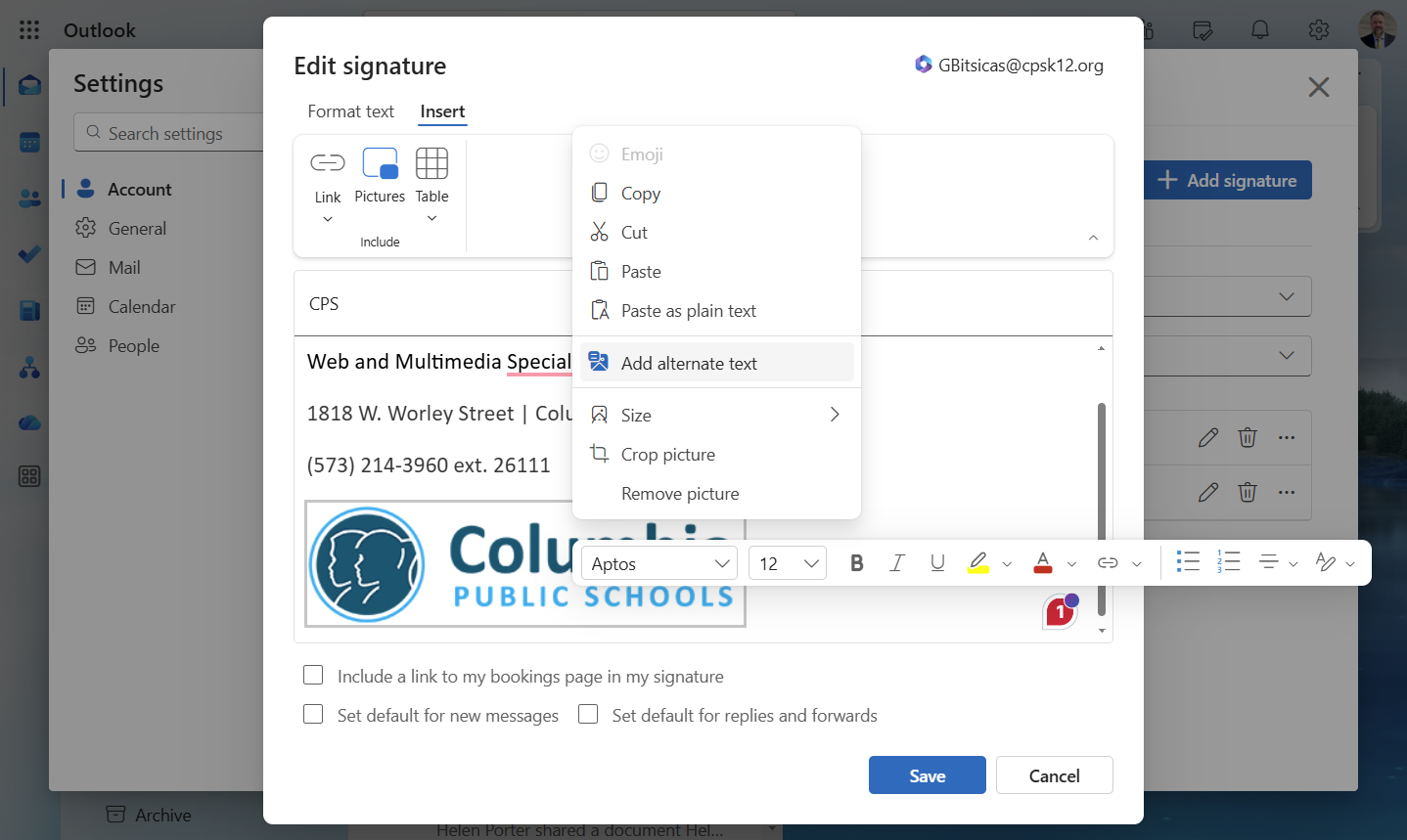Open General in Settings sidebar

(137, 228)
